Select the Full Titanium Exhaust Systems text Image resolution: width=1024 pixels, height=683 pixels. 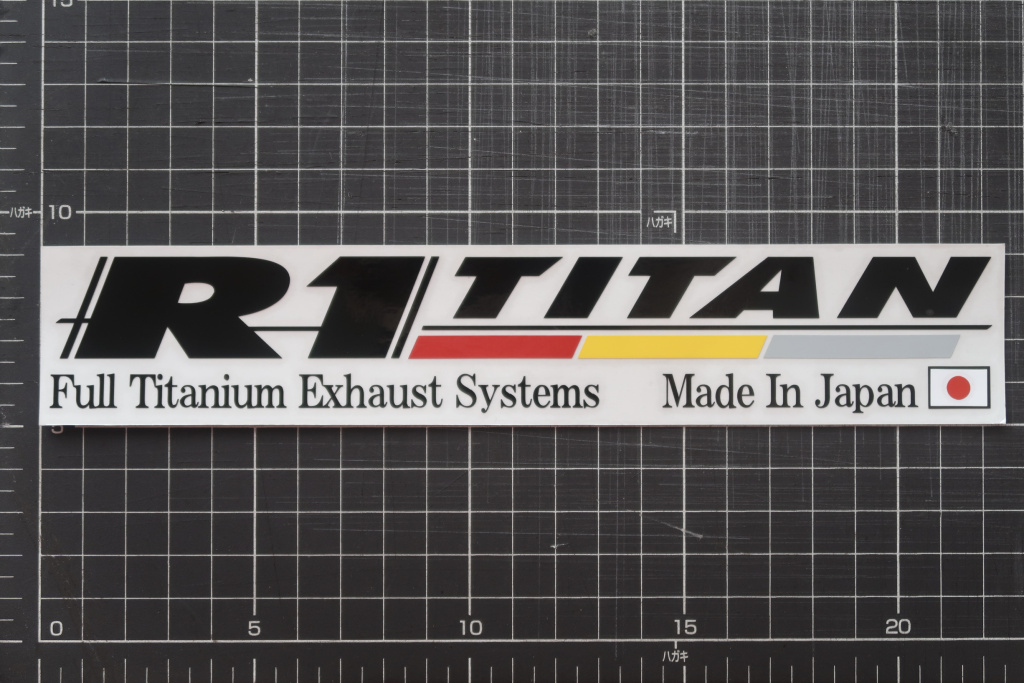(325, 390)
